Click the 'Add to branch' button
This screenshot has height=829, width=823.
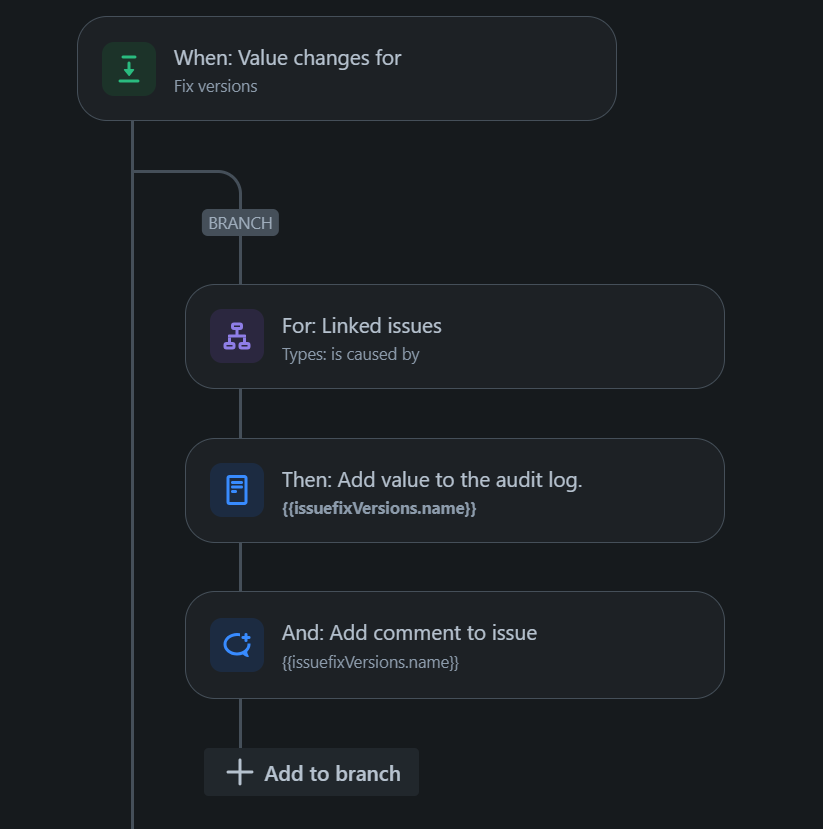[311, 772]
